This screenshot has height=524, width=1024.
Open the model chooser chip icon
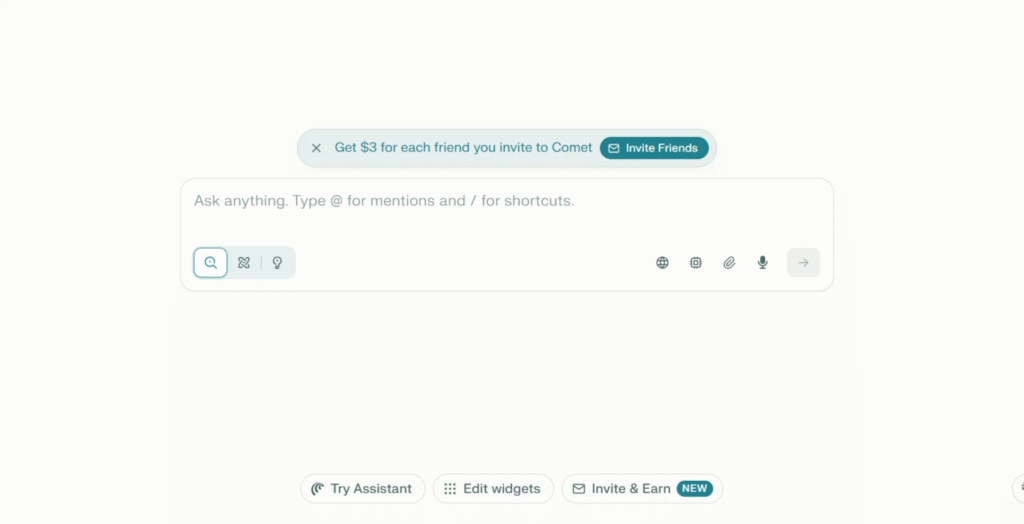click(696, 263)
